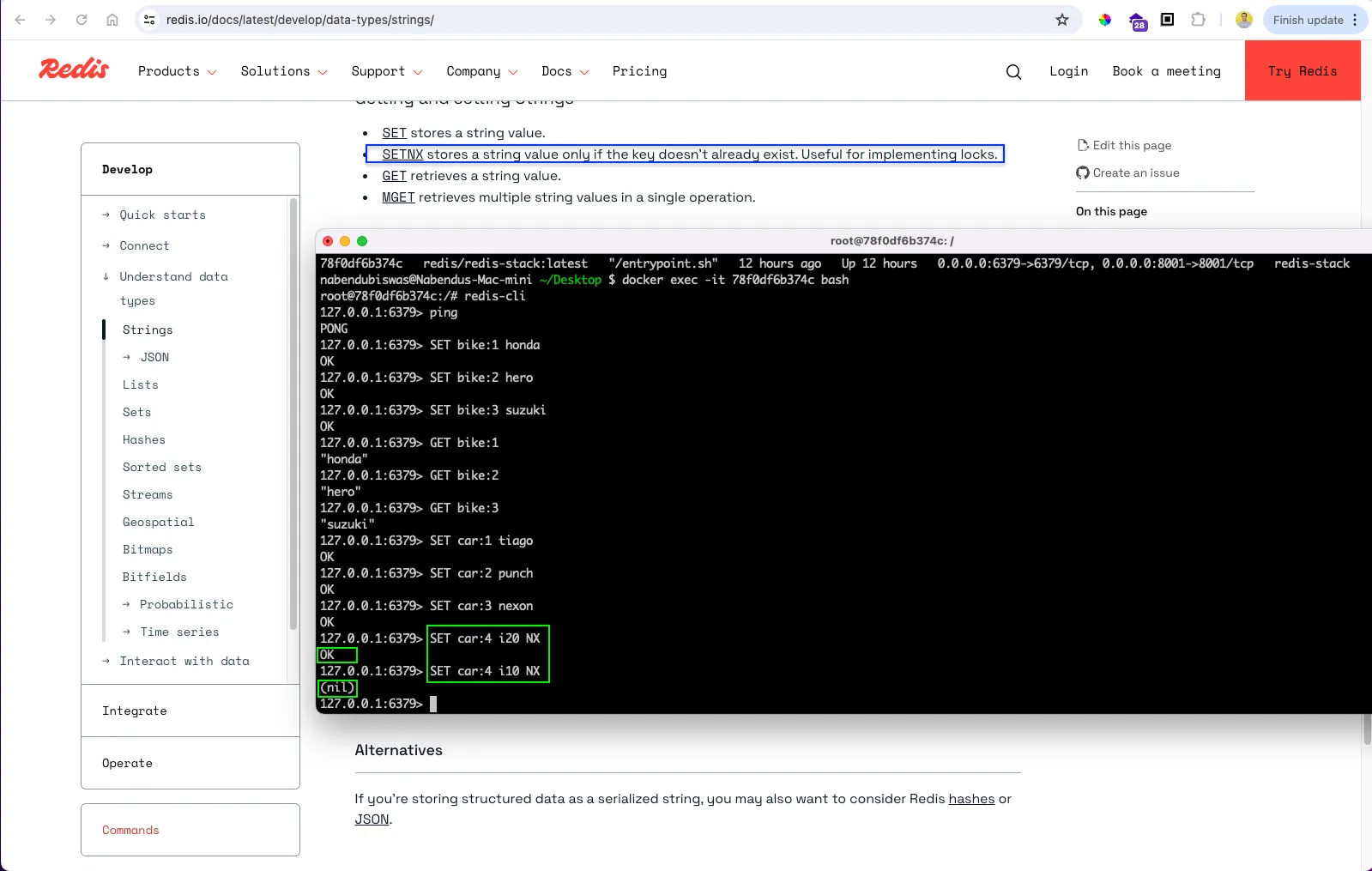Bookmark this page with the star icon

click(x=1062, y=20)
